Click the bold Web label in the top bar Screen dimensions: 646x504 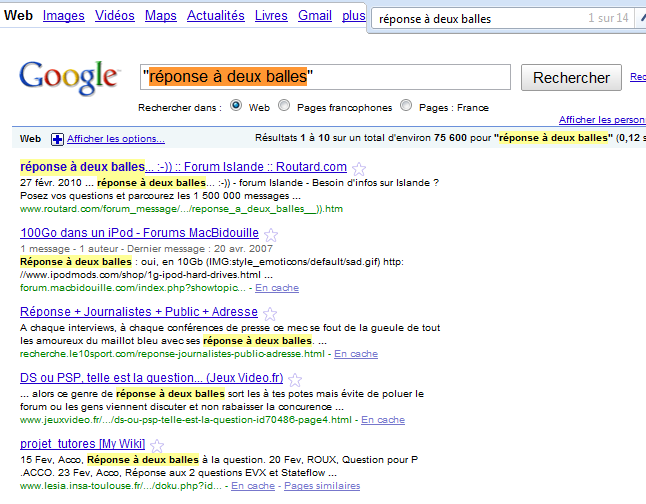pos(18,16)
